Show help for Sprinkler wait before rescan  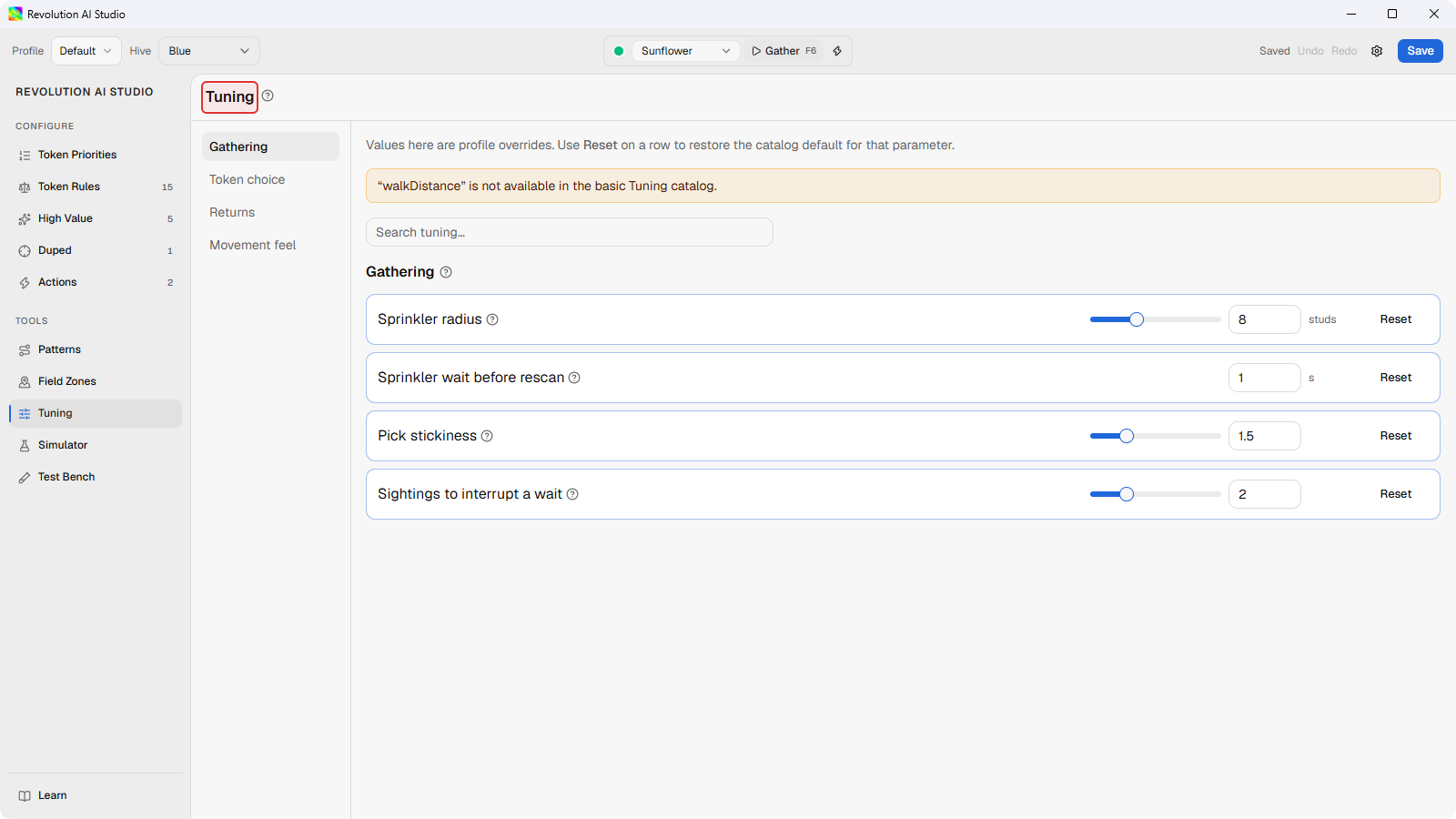(x=574, y=378)
